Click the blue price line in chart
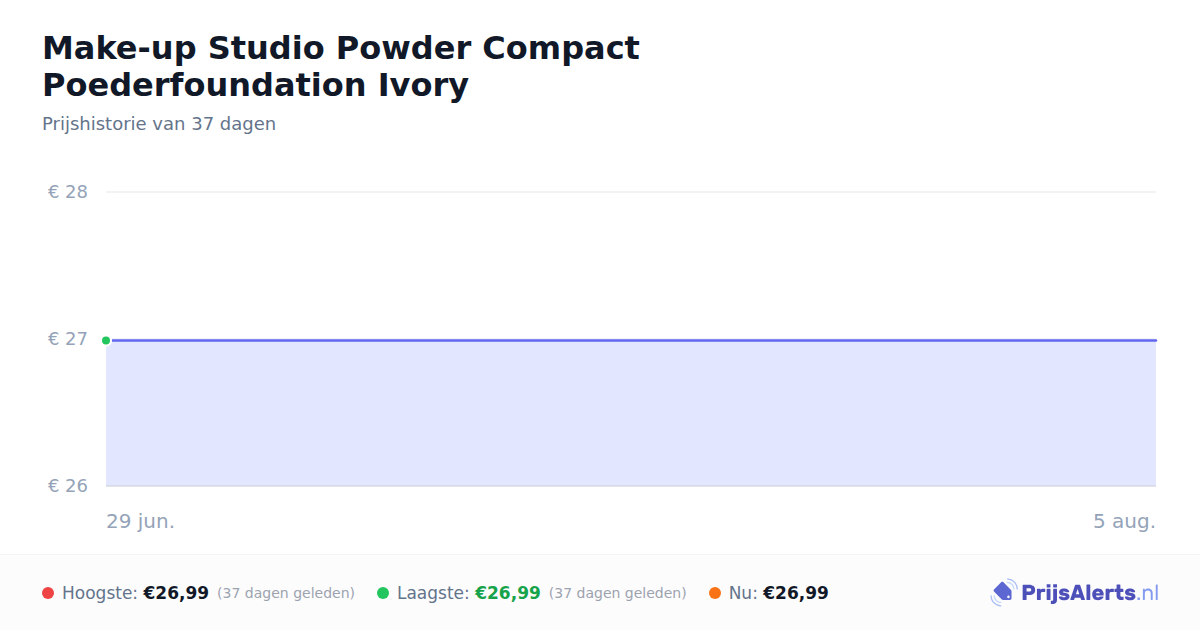Viewport: 1200px width, 630px height. pyautogui.click(x=631, y=340)
